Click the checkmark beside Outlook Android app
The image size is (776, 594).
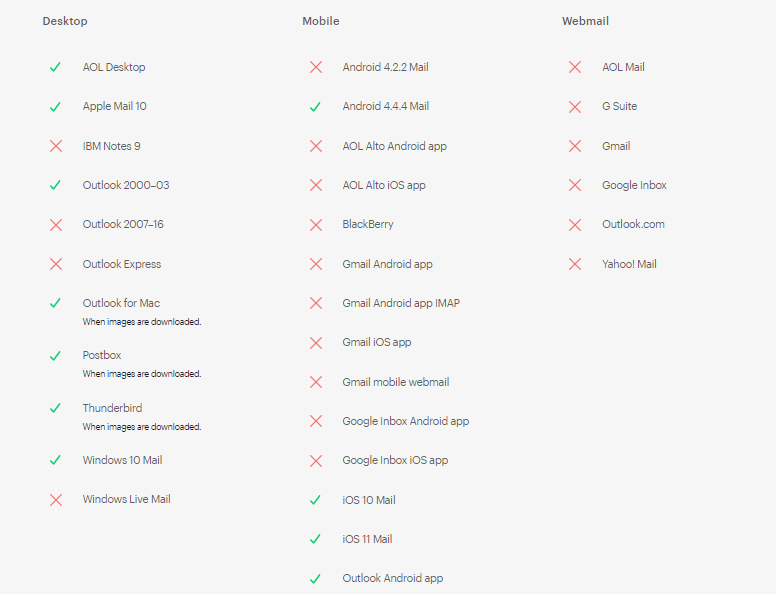[x=316, y=578]
